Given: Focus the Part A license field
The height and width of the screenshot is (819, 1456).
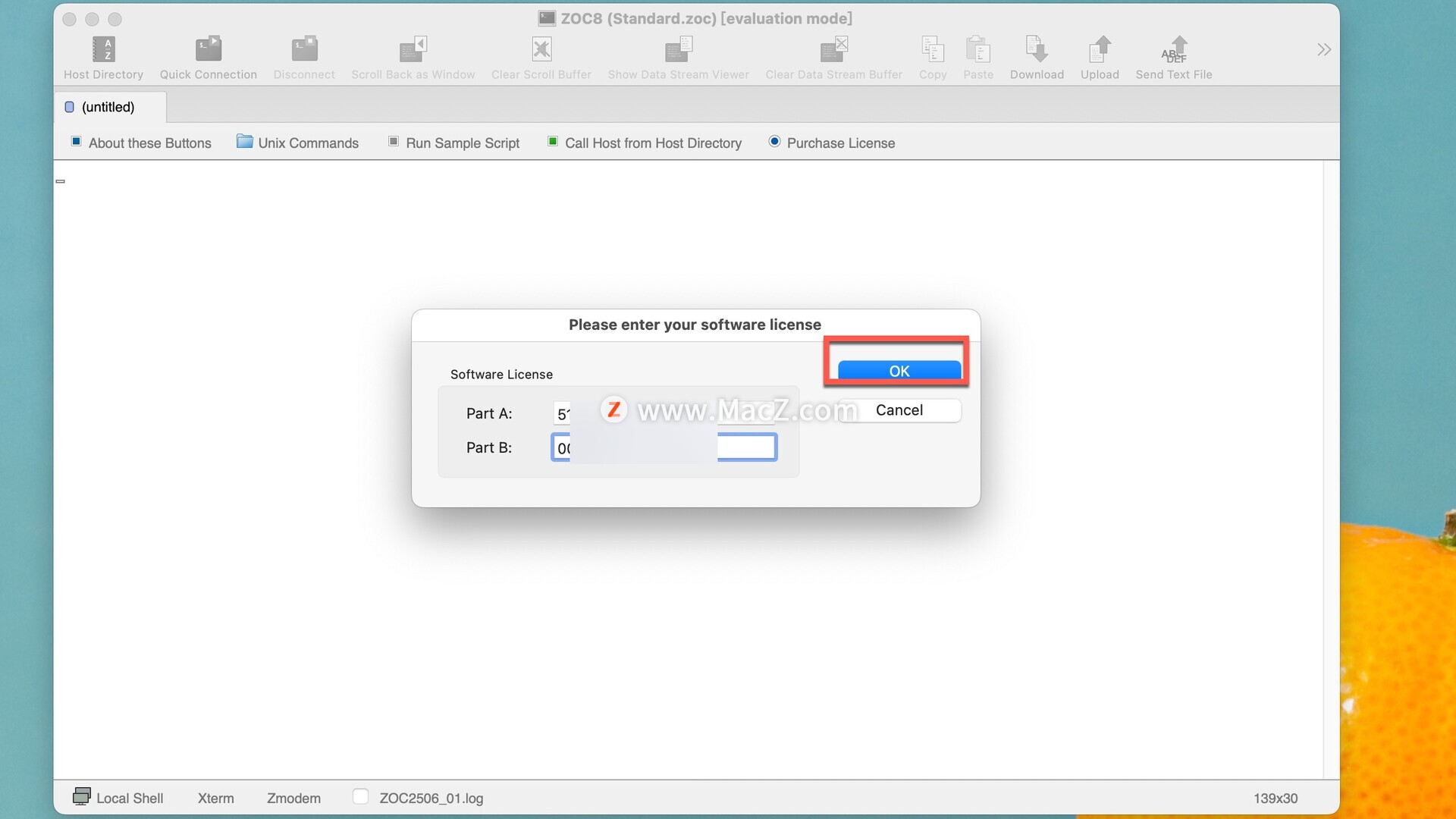Looking at the screenshot, I should (664, 413).
